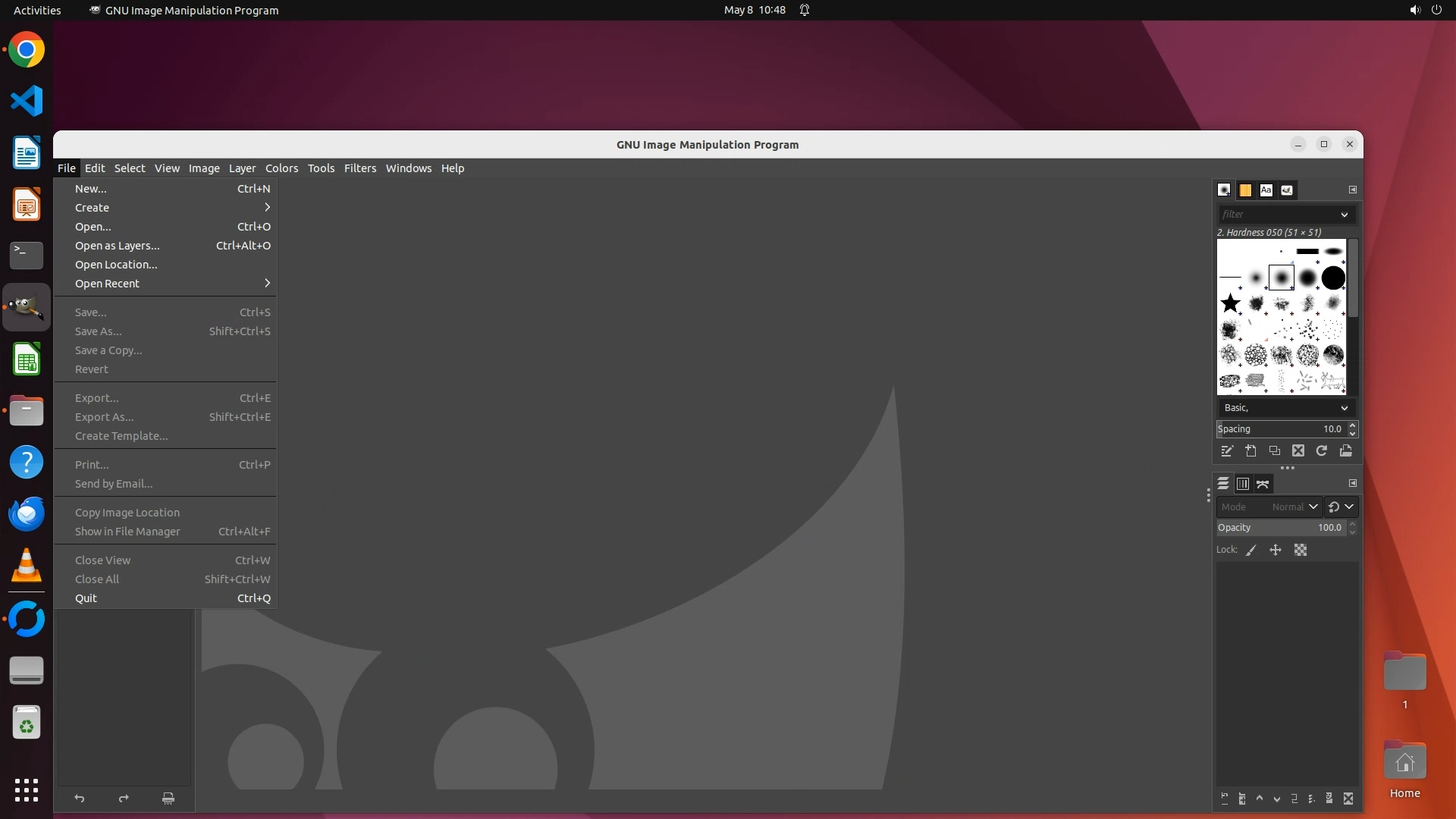This screenshot has width=1456, height=819.
Task: Expand the Basic brush tag dropdown
Action: [1345, 408]
